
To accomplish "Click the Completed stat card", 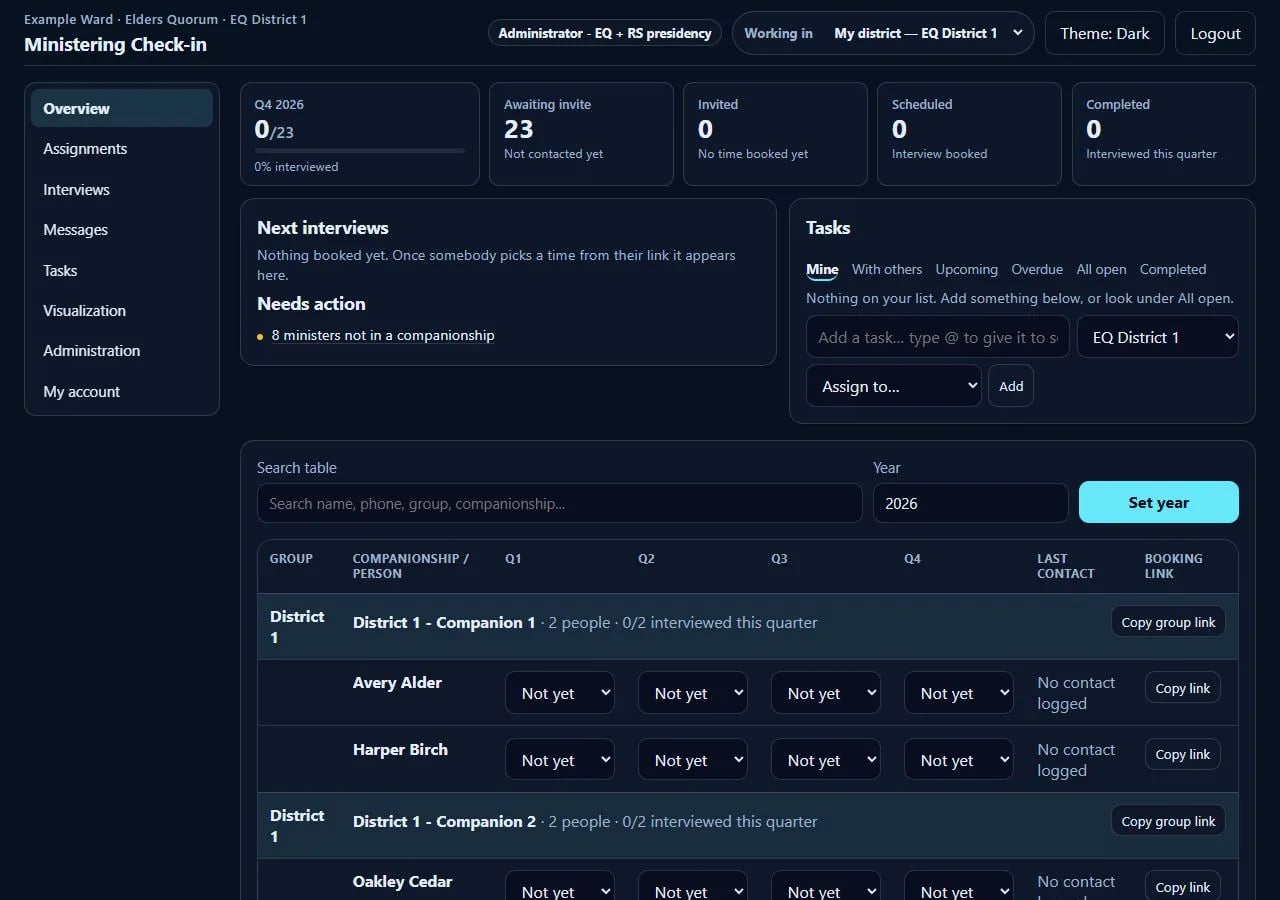I will click(x=1164, y=134).
